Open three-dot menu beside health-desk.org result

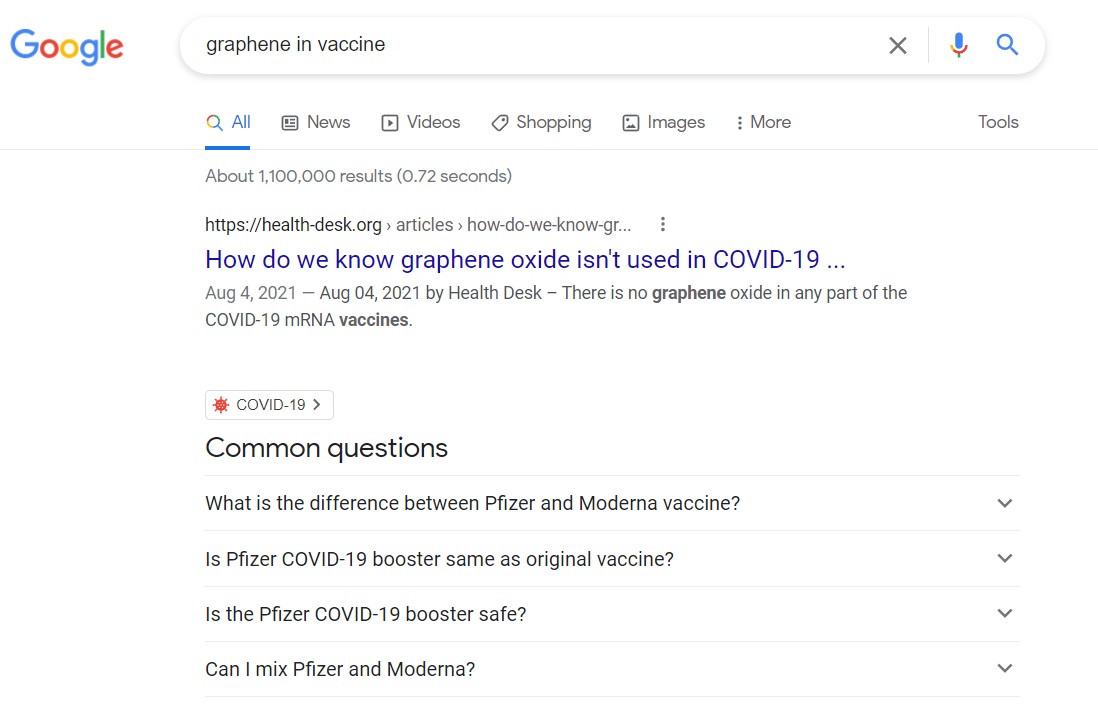662,225
